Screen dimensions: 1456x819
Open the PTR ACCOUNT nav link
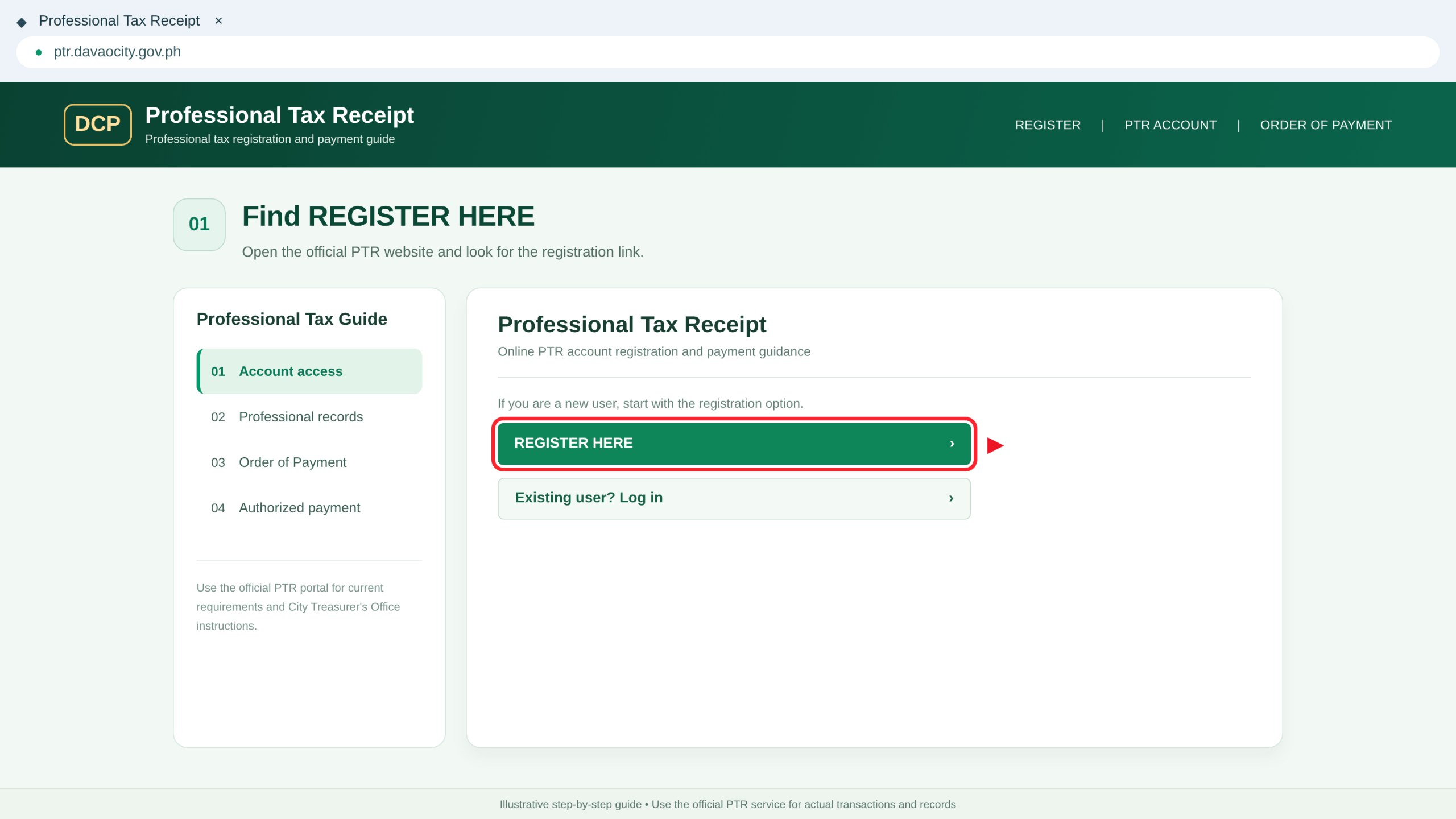coord(1170,125)
